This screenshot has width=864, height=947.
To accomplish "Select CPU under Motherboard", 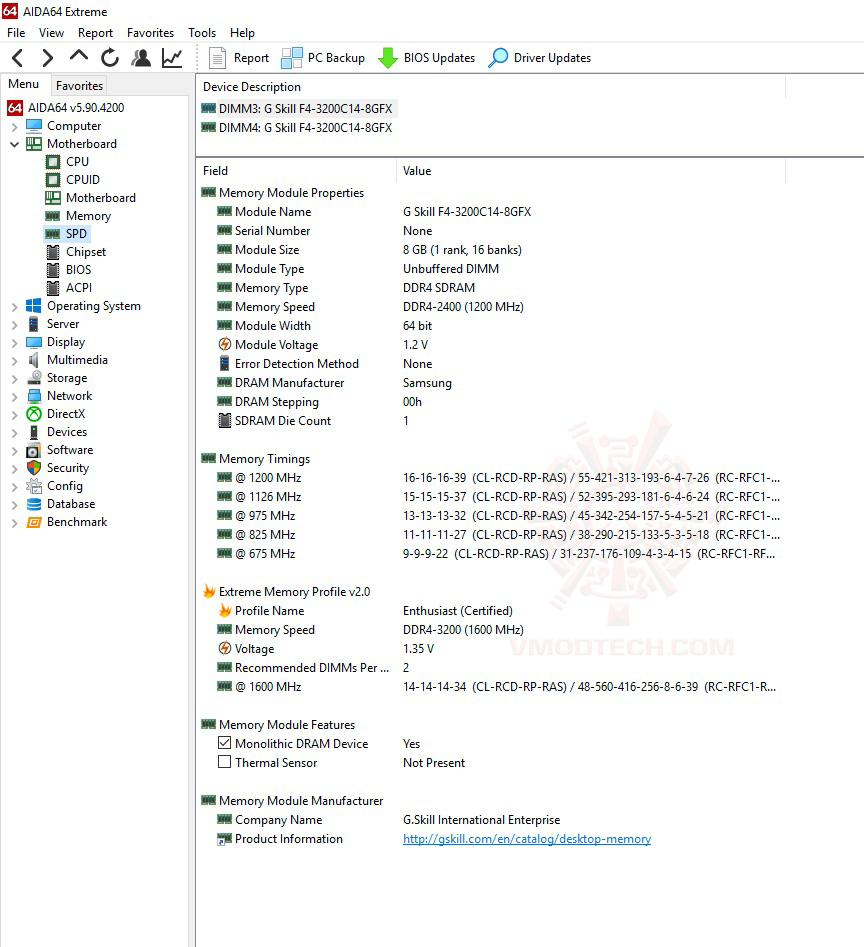I will 77,162.
